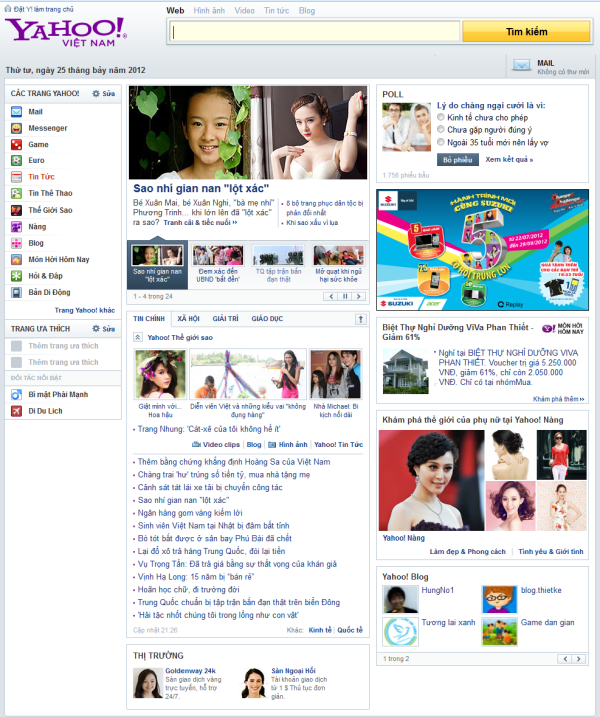This screenshot has height=717, width=600.
Task: Open the Blog icon in sidebar
Action: click(x=16, y=243)
